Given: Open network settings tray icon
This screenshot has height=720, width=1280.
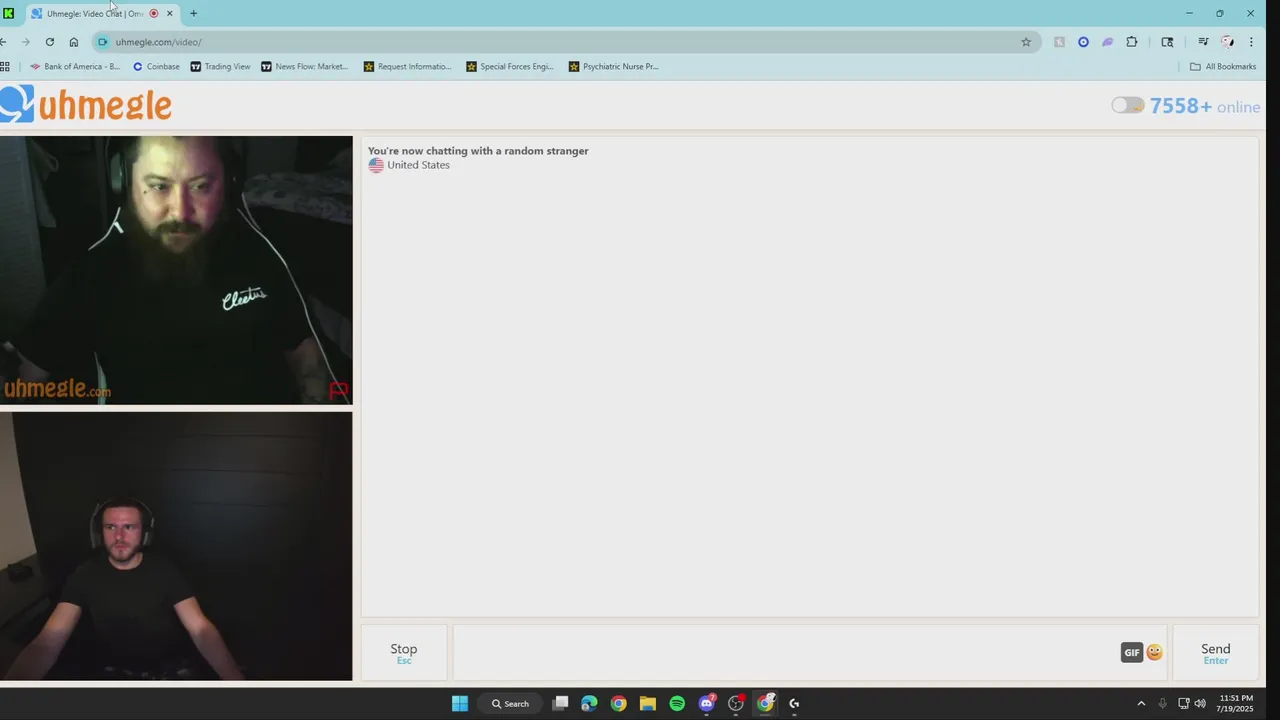Looking at the screenshot, I should click(x=1184, y=704).
